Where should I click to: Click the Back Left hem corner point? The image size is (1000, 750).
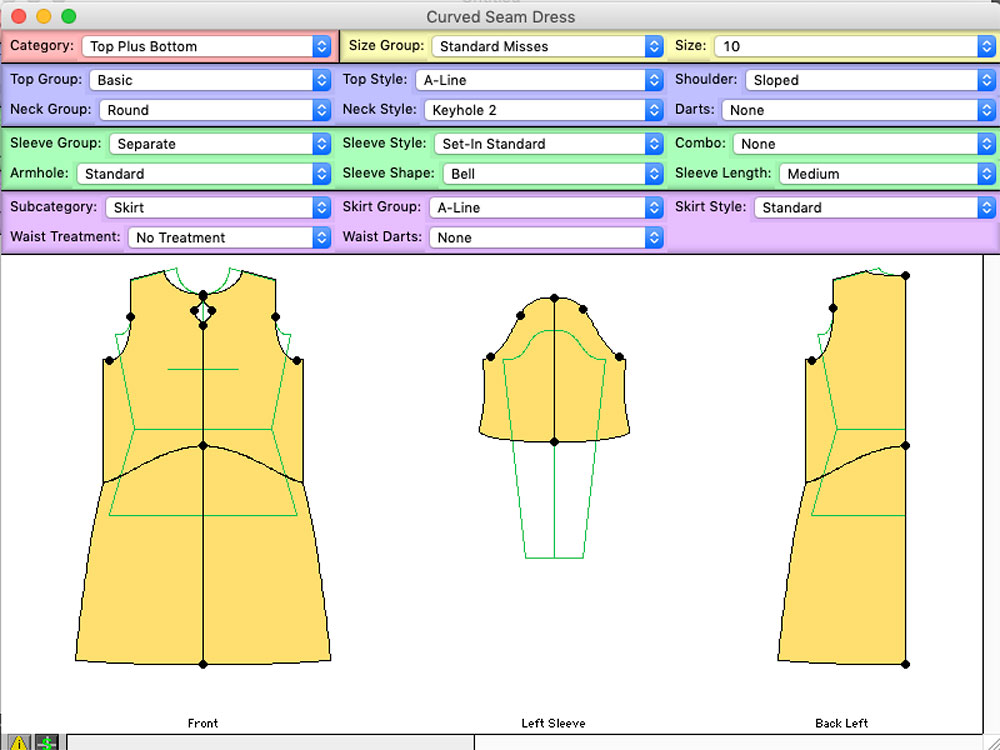pyautogui.click(x=906, y=665)
